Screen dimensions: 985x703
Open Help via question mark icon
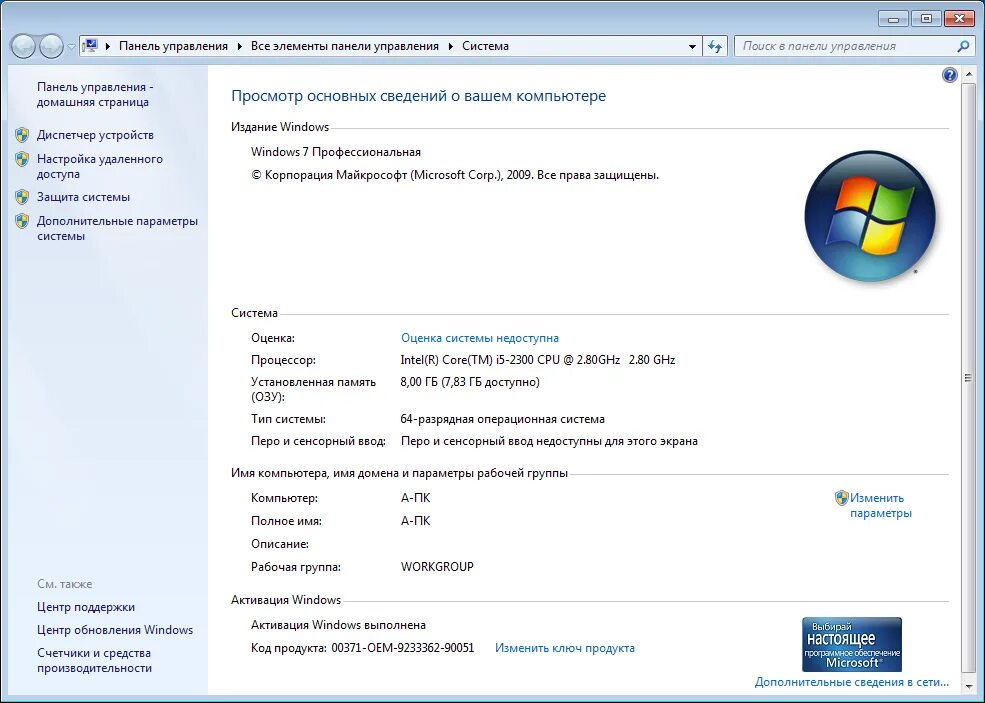pyautogui.click(x=950, y=75)
